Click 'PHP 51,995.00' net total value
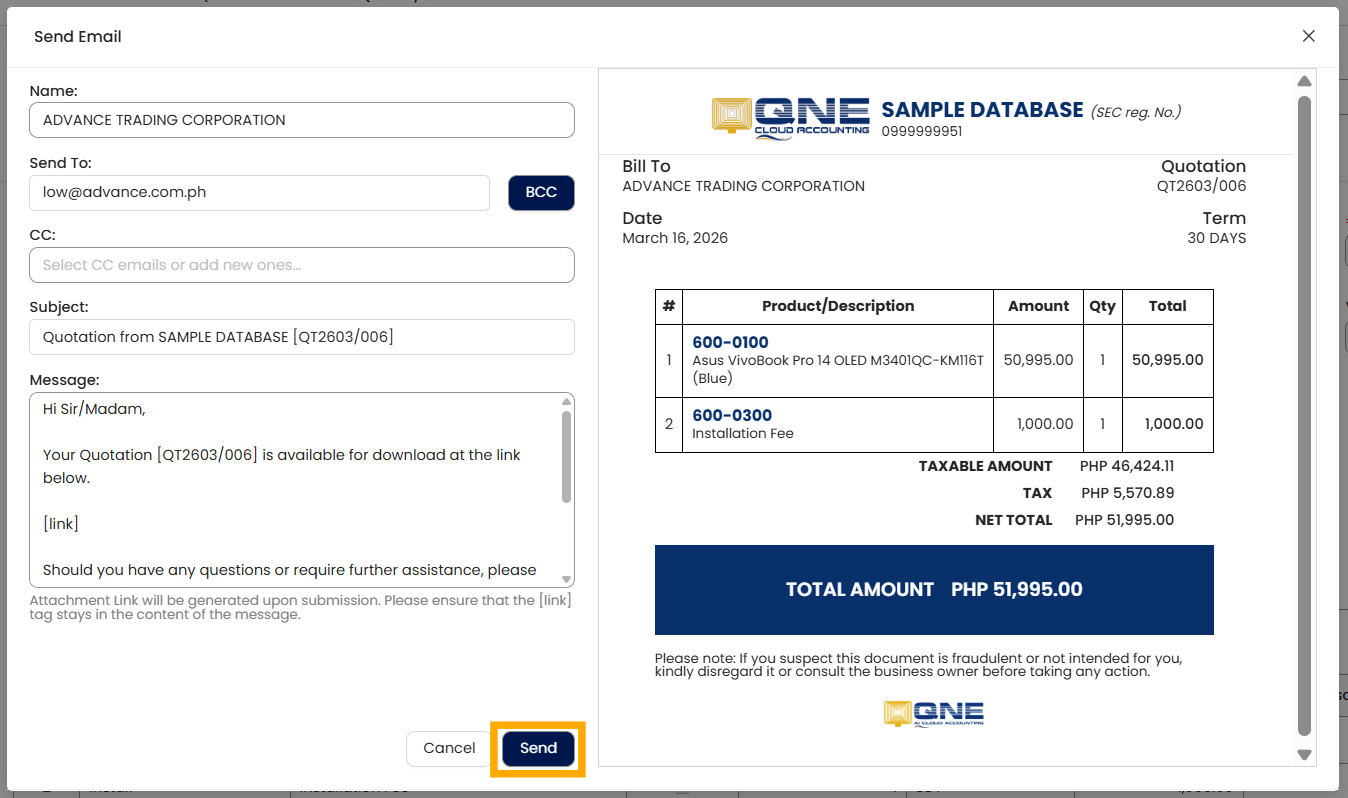Screen dimensions: 1348x798 coord(1124,520)
